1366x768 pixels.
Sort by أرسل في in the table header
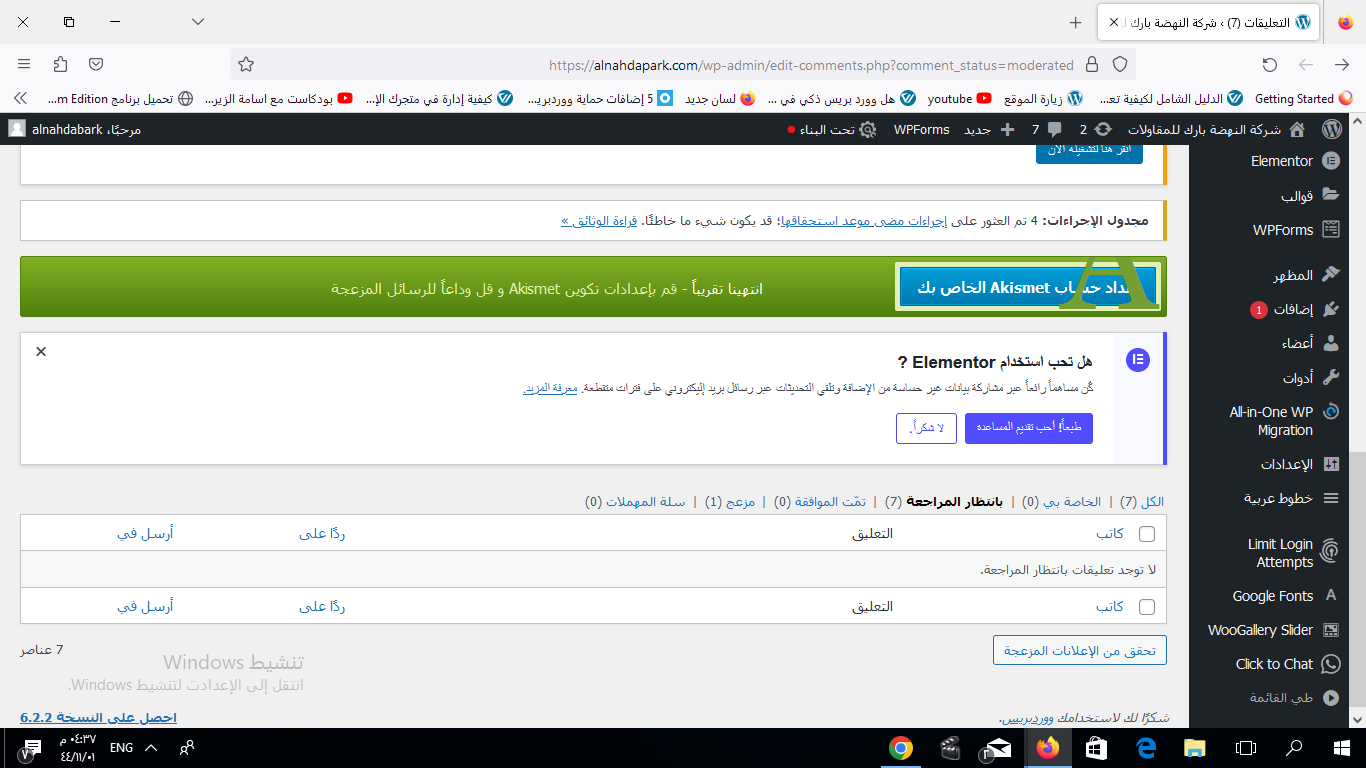point(145,534)
